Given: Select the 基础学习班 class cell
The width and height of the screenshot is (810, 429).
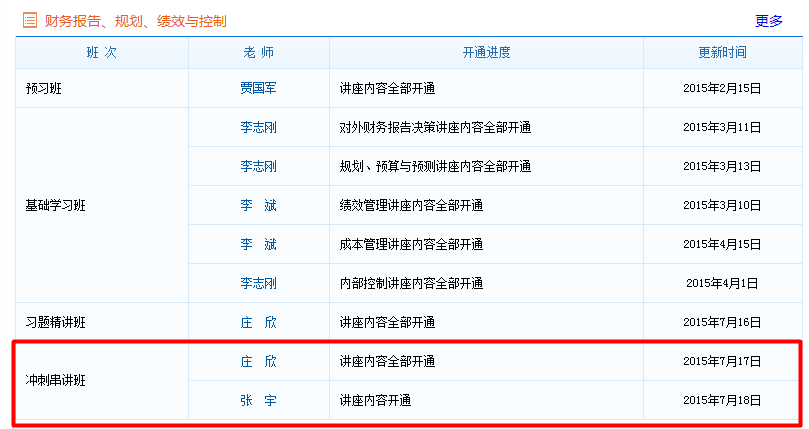Looking at the screenshot, I should click(x=102, y=205).
